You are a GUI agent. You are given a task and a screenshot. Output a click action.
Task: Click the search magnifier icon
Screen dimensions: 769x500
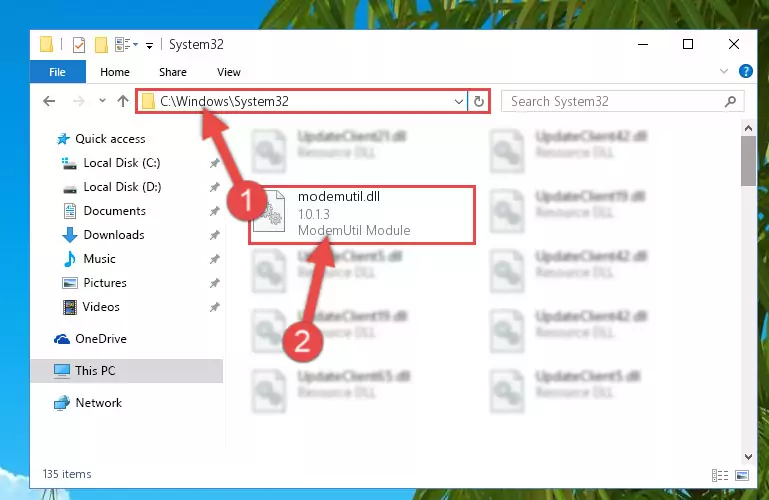(730, 101)
